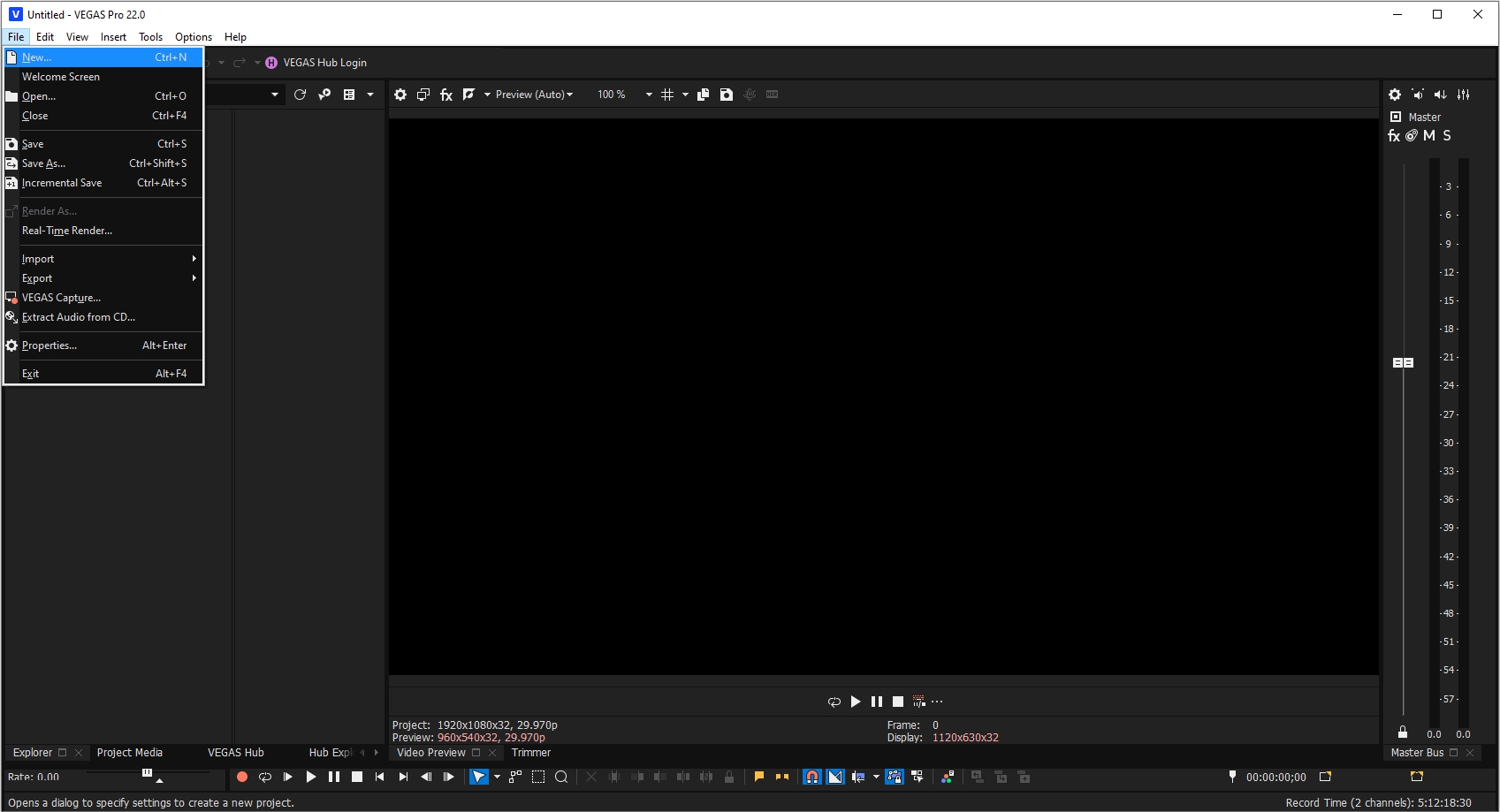The width and height of the screenshot is (1500, 812).
Task: Toggle Enable Snapping magnet button
Action: [812, 778]
